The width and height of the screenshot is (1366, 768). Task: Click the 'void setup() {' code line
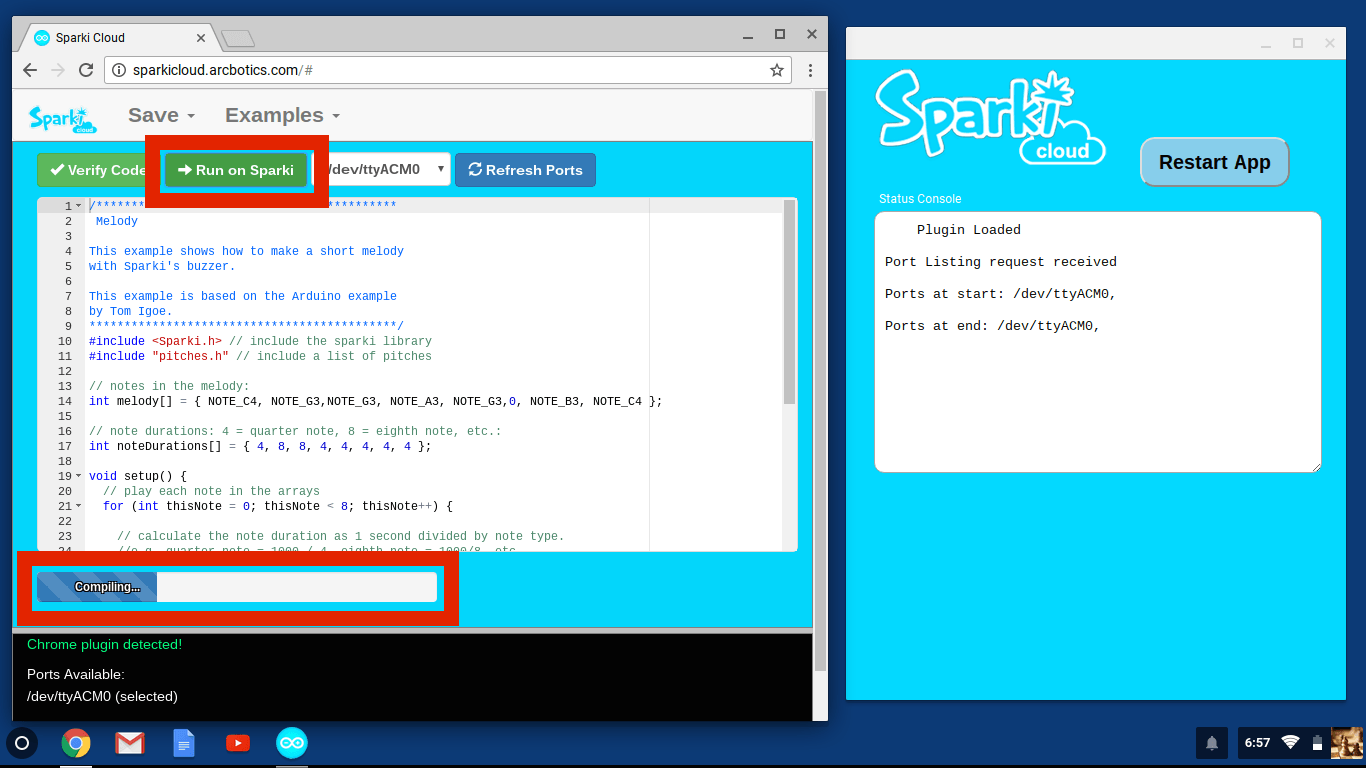[138, 476]
